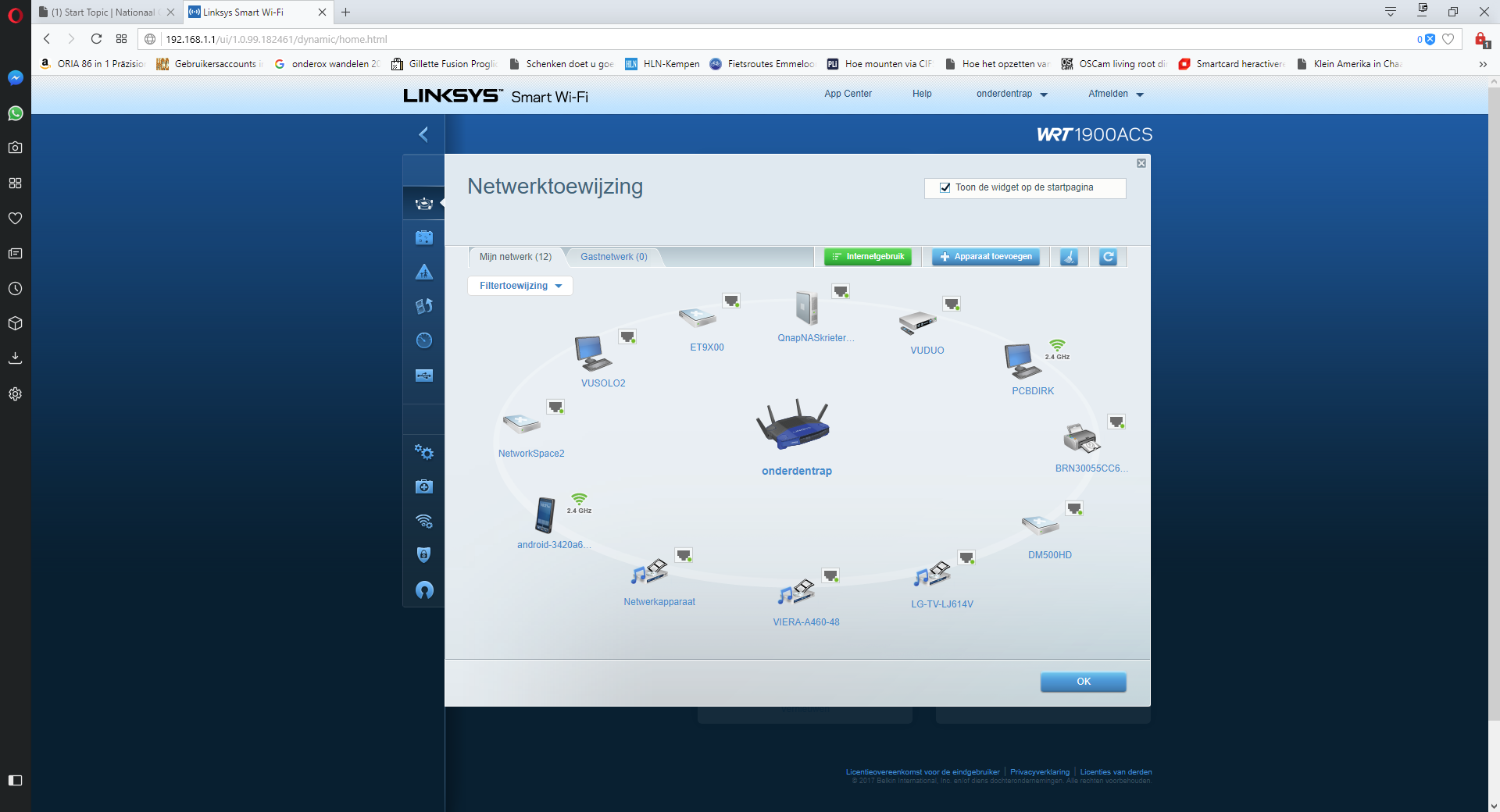The width and height of the screenshot is (1500, 812).
Task: Click the clear device list broom icon
Action: [1069, 257]
